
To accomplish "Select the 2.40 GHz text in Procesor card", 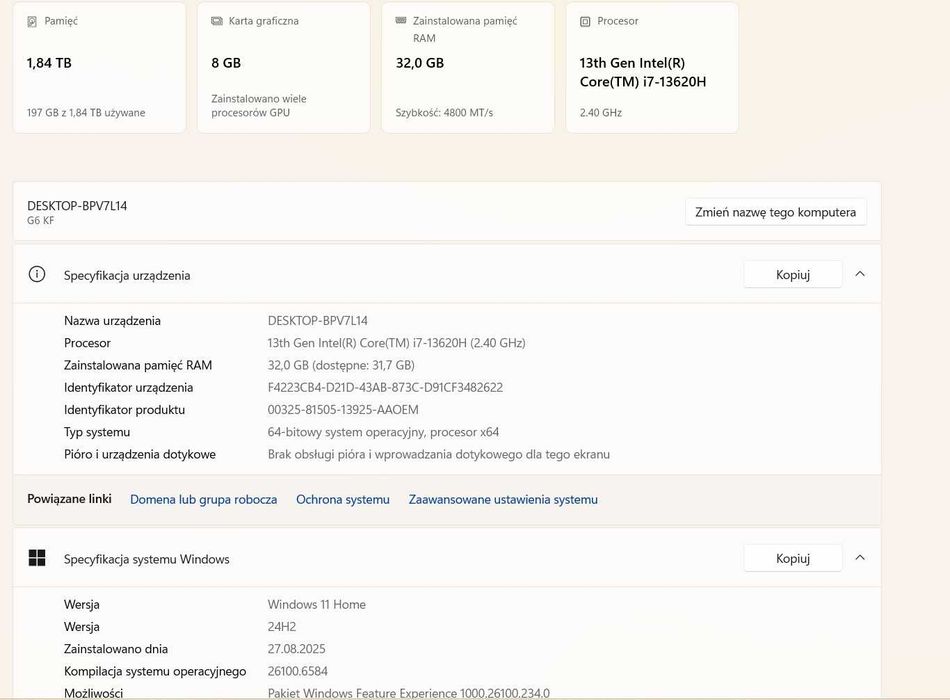I will point(600,113).
